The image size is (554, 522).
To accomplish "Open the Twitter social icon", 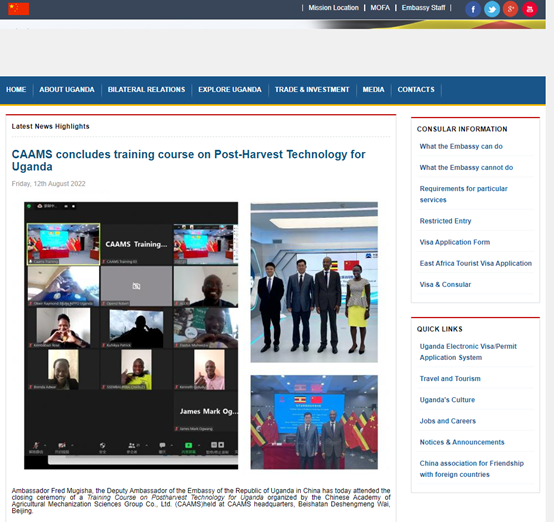I will pyautogui.click(x=492, y=9).
